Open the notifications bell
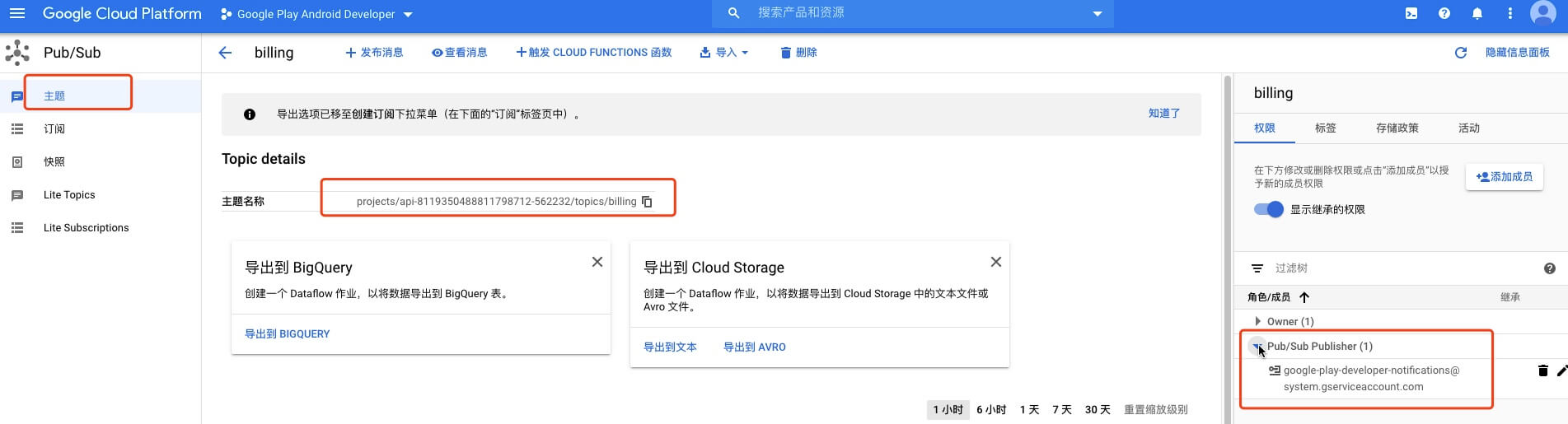This screenshot has width=1568, height=424. (x=1477, y=13)
